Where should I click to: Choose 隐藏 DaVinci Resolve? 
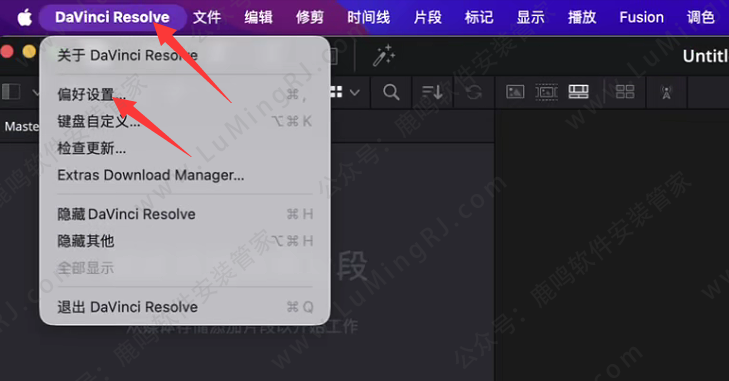pyautogui.click(x=185, y=214)
